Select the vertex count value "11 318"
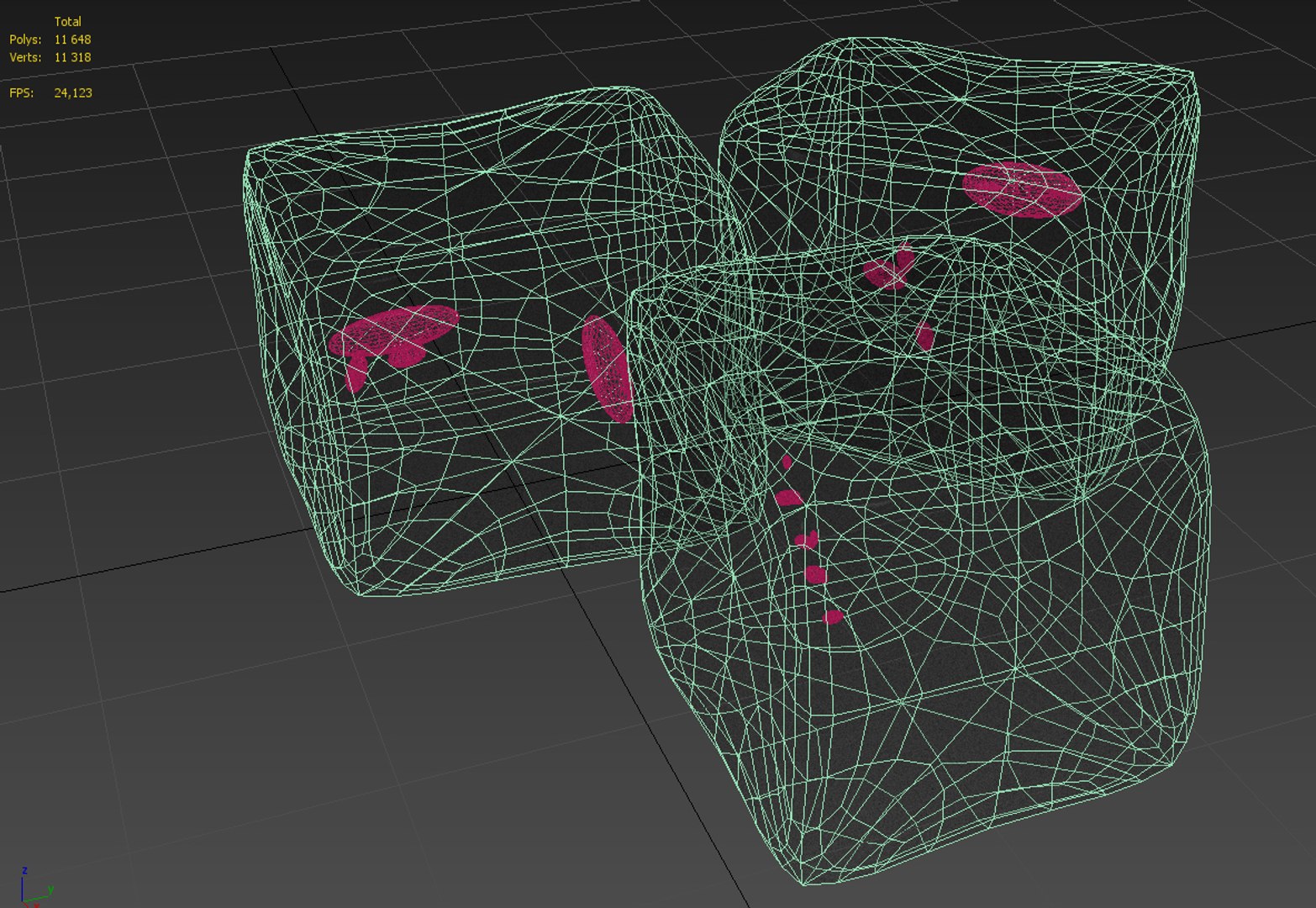The image size is (1316, 908). coord(72,57)
